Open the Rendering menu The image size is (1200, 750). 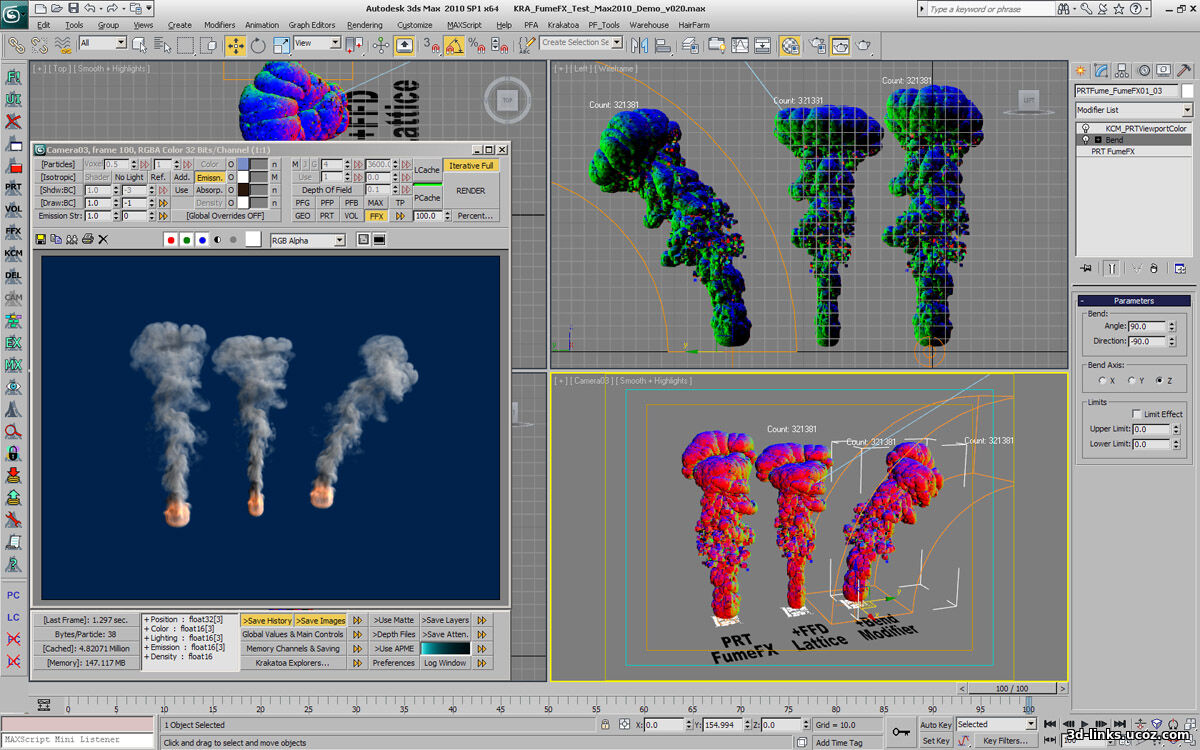[x=365, y=26]
